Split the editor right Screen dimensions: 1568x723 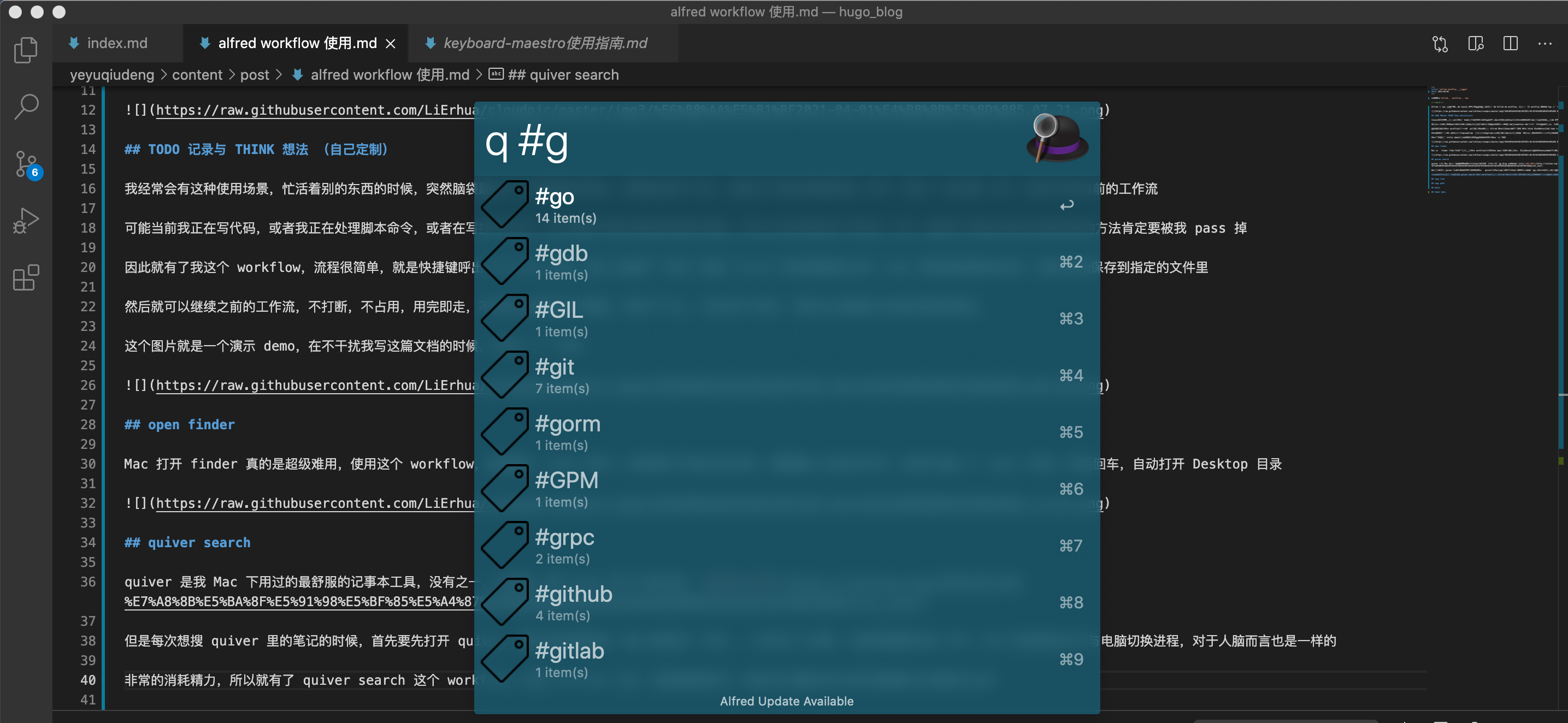pyautogui.click(x=1510, y=44)
